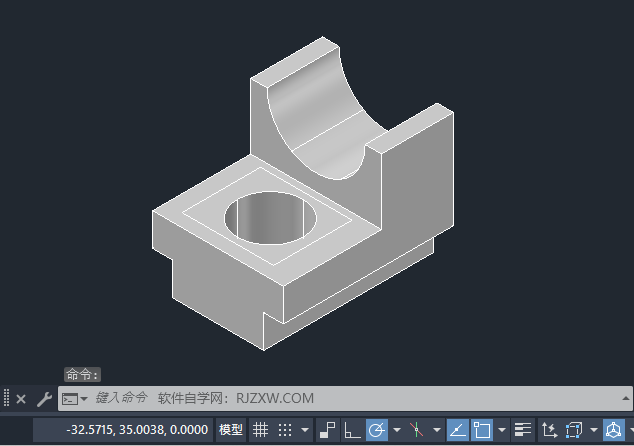Image resolution: width=634 pixels, height=446 pixels.
Task: Click the dynamic input icon
Action: [328, 430]
